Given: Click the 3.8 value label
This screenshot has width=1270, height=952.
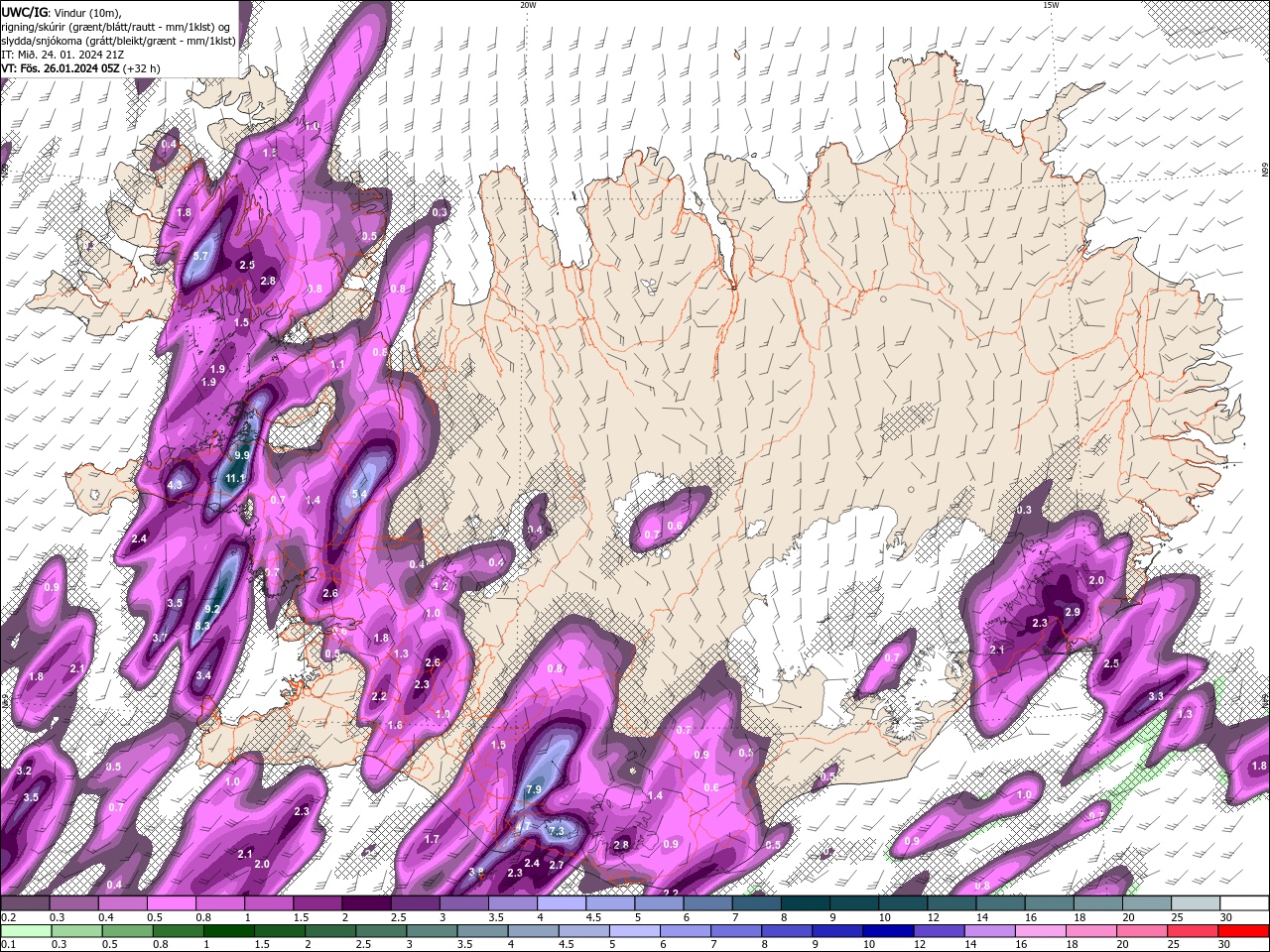Looking at the screenshot, I should [475, 873].
